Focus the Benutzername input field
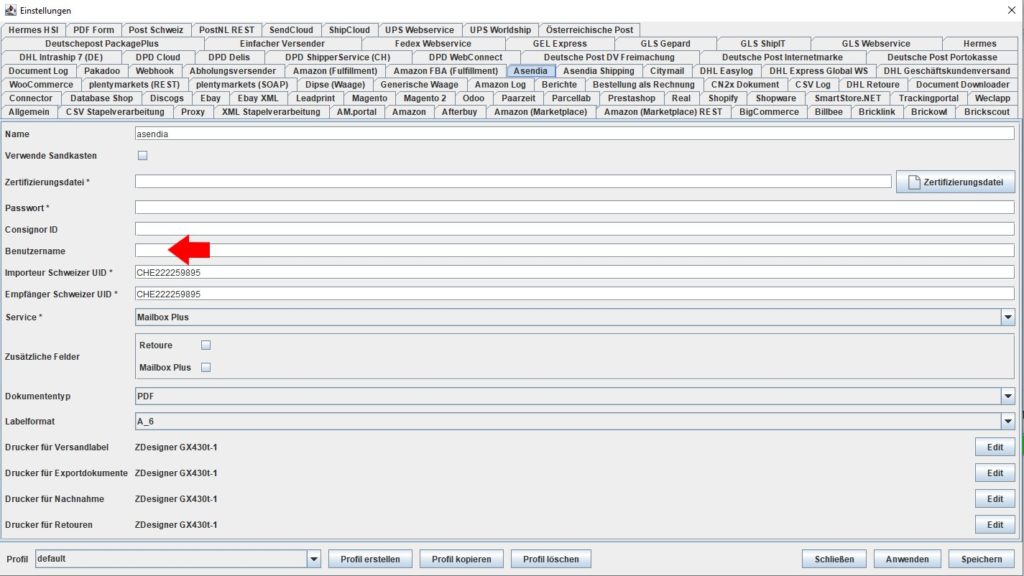The image size is (1024, 576). pos(575,251)
